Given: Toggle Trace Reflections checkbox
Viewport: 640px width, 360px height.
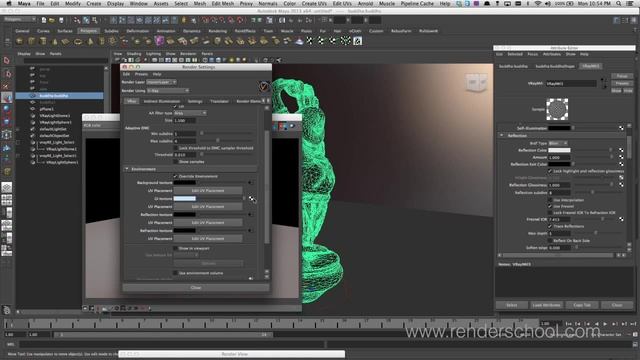Looking at the screenshot, I should 550,226.
